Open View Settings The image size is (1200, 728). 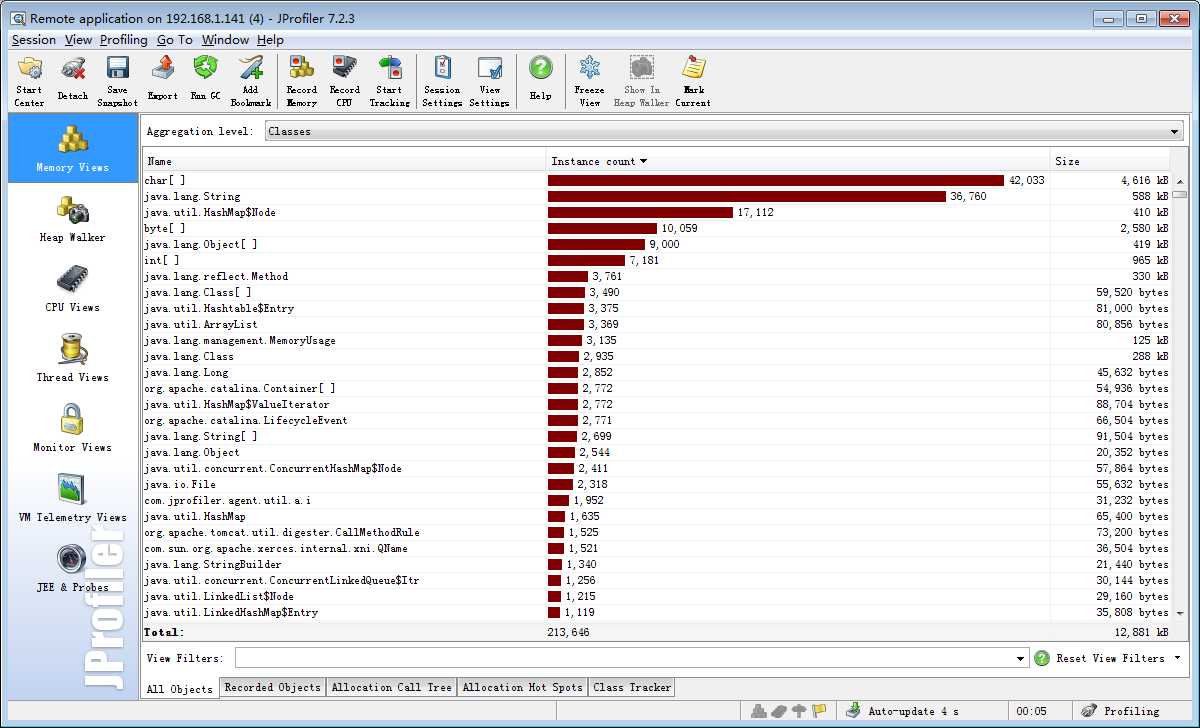pos(489,81)
